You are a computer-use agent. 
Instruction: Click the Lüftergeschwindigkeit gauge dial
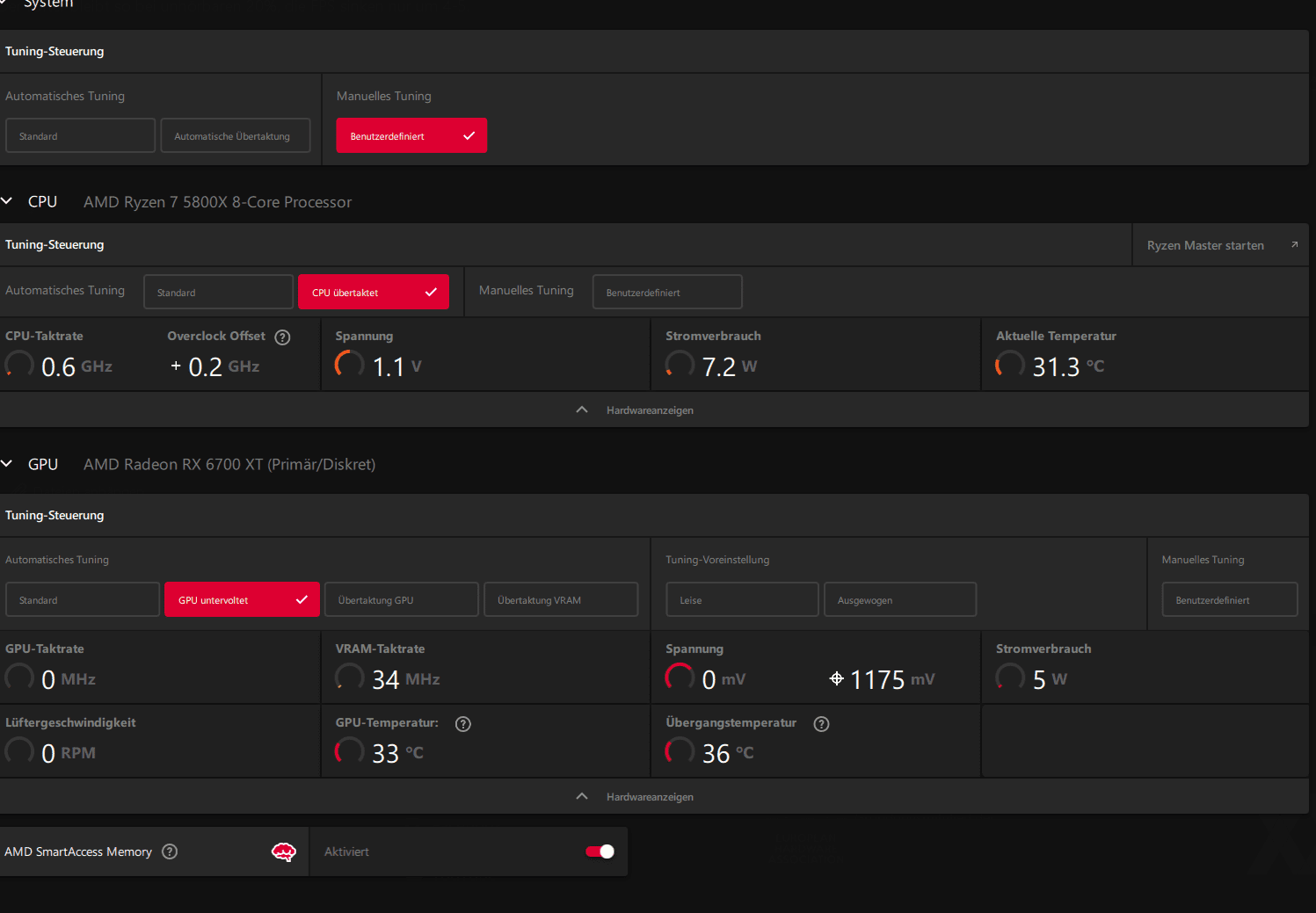(x=19, y=750)
